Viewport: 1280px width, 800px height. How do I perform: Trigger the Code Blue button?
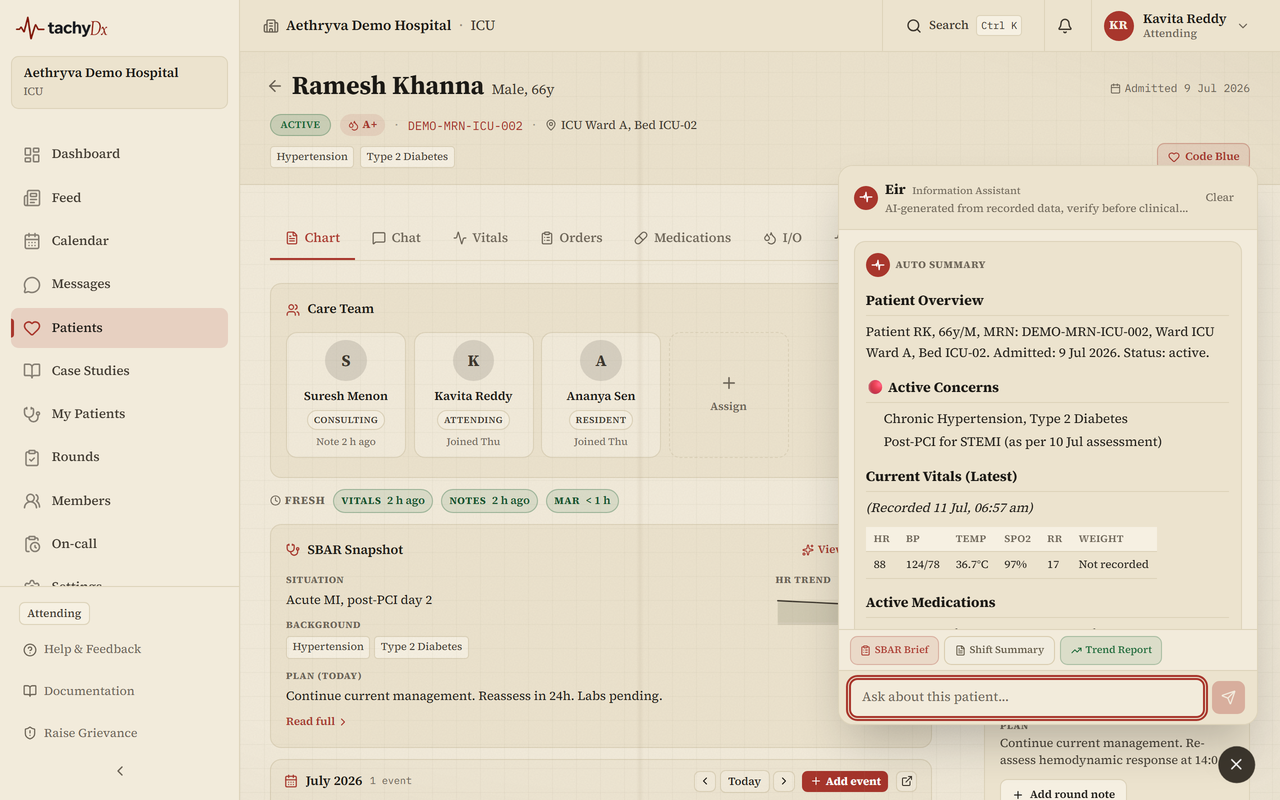pos(1203,156)
